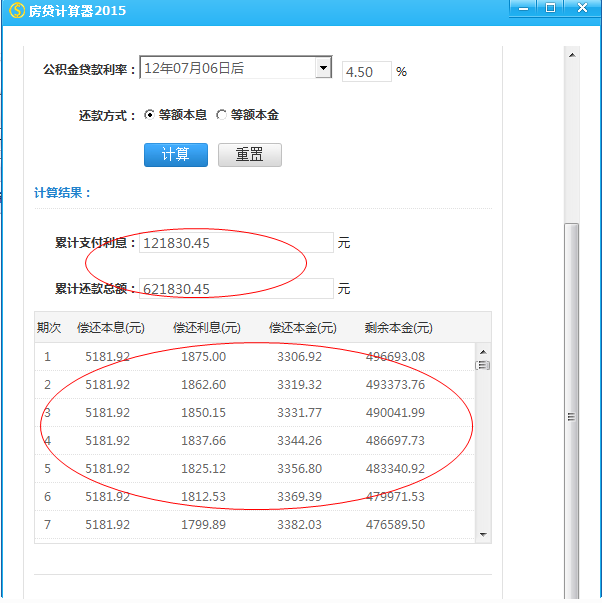Click the 偿还利息(元) column header

pos(207,328)
